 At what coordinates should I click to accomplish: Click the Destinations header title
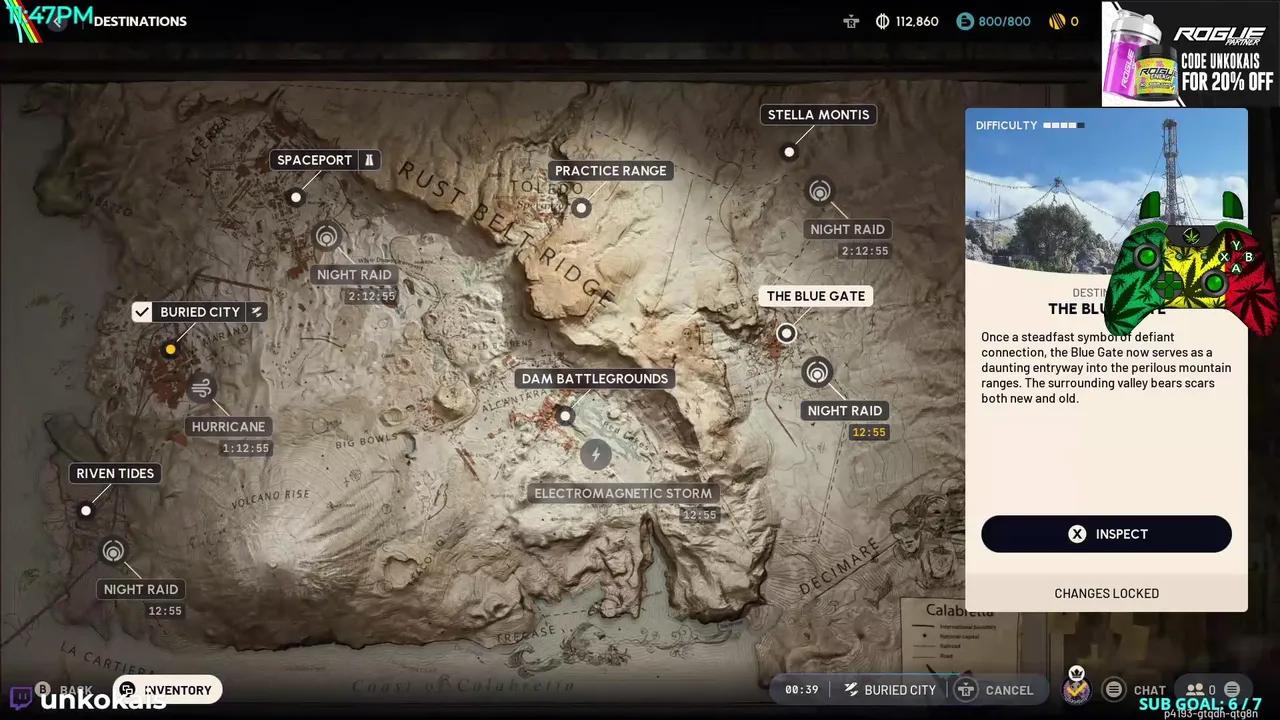(140, 21)
